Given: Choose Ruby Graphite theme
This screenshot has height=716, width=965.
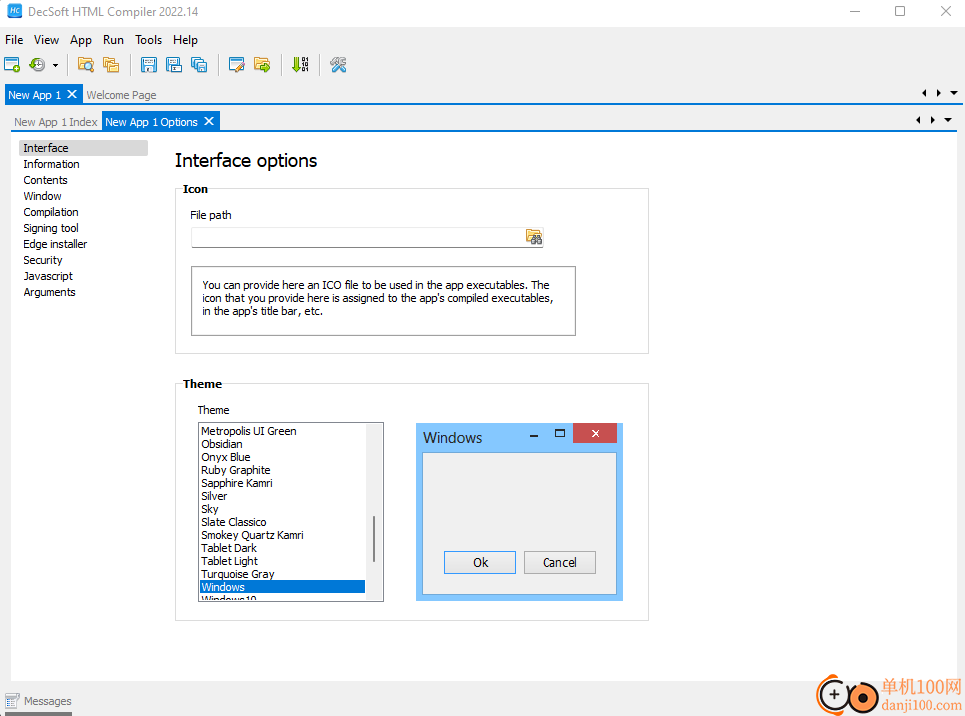Looking at the screenshot, I should tap(282, 470).
